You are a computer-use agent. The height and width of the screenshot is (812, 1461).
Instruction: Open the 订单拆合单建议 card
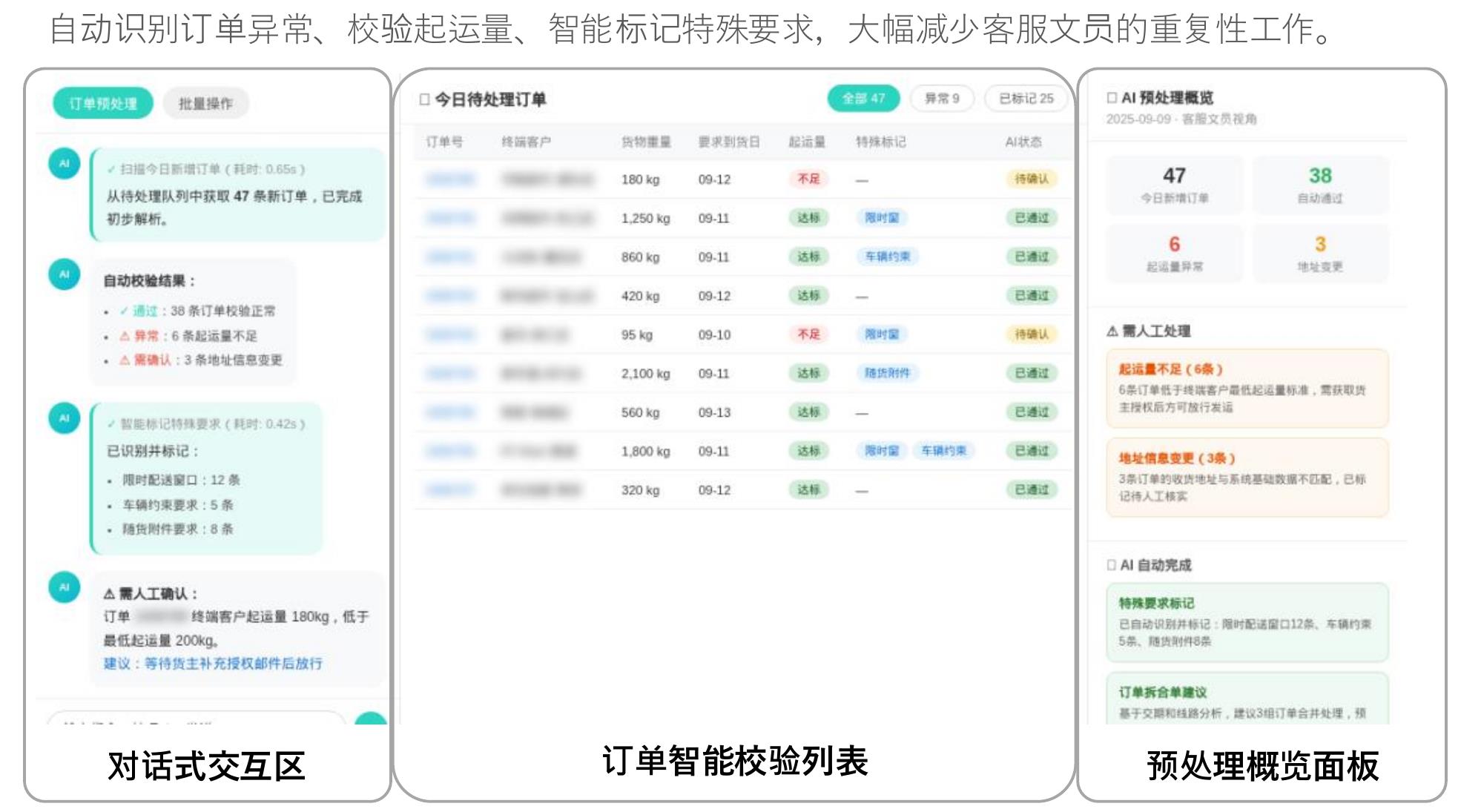pos(1247,699)
